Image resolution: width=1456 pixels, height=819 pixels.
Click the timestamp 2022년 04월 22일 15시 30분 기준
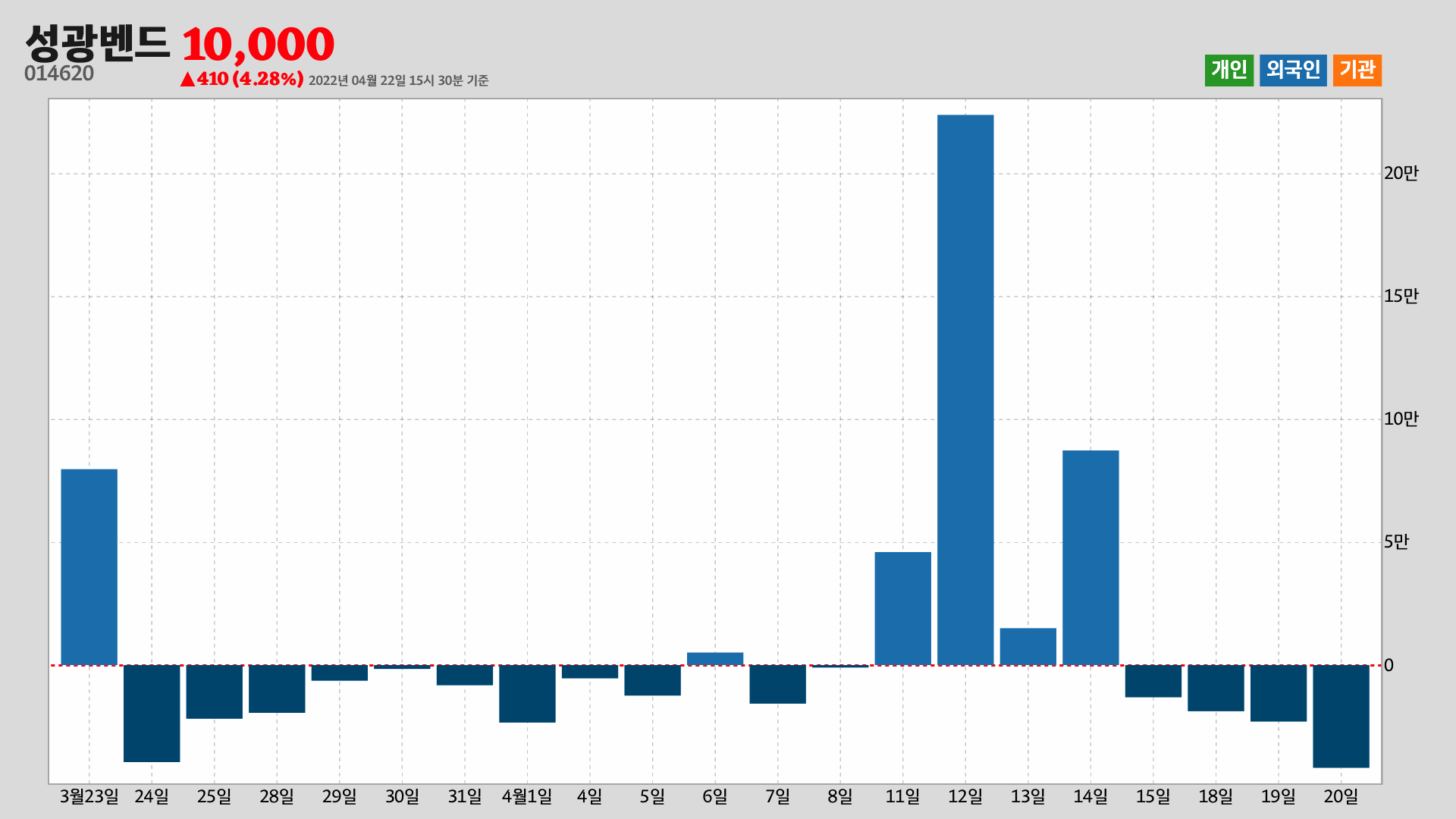coord(398,80)
